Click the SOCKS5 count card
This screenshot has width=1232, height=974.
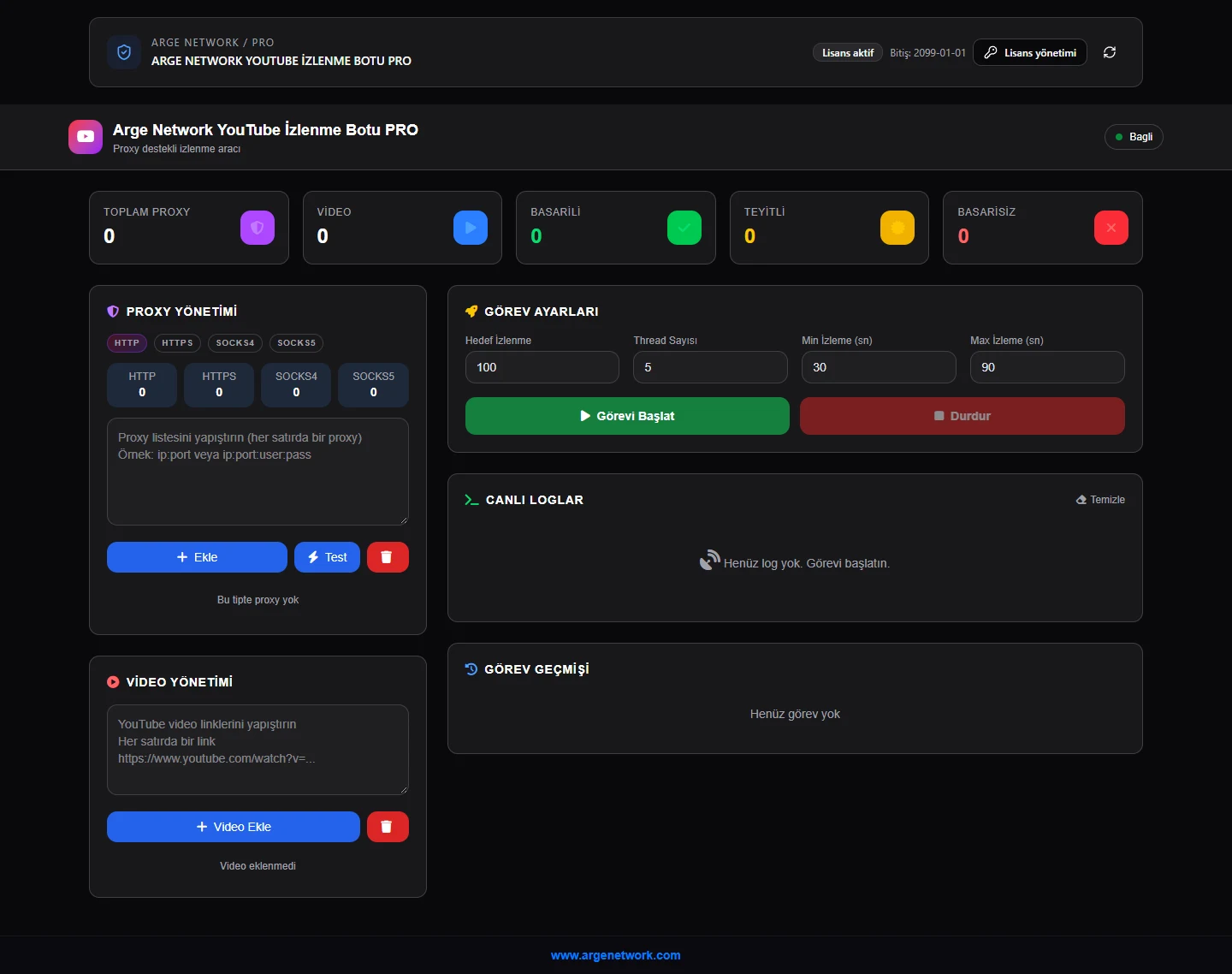[x=374, y=385]
